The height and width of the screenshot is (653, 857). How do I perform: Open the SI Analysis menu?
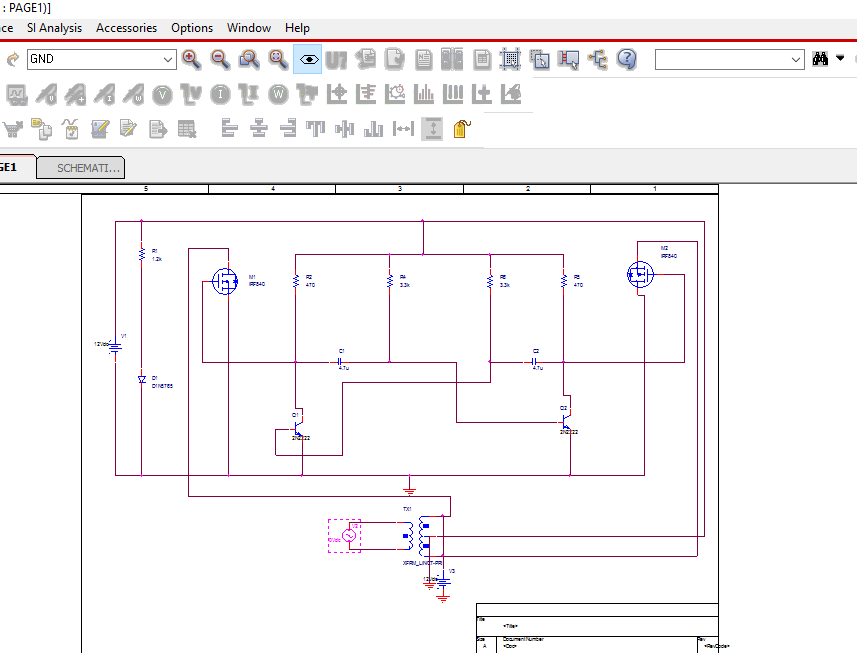point(55,28)
